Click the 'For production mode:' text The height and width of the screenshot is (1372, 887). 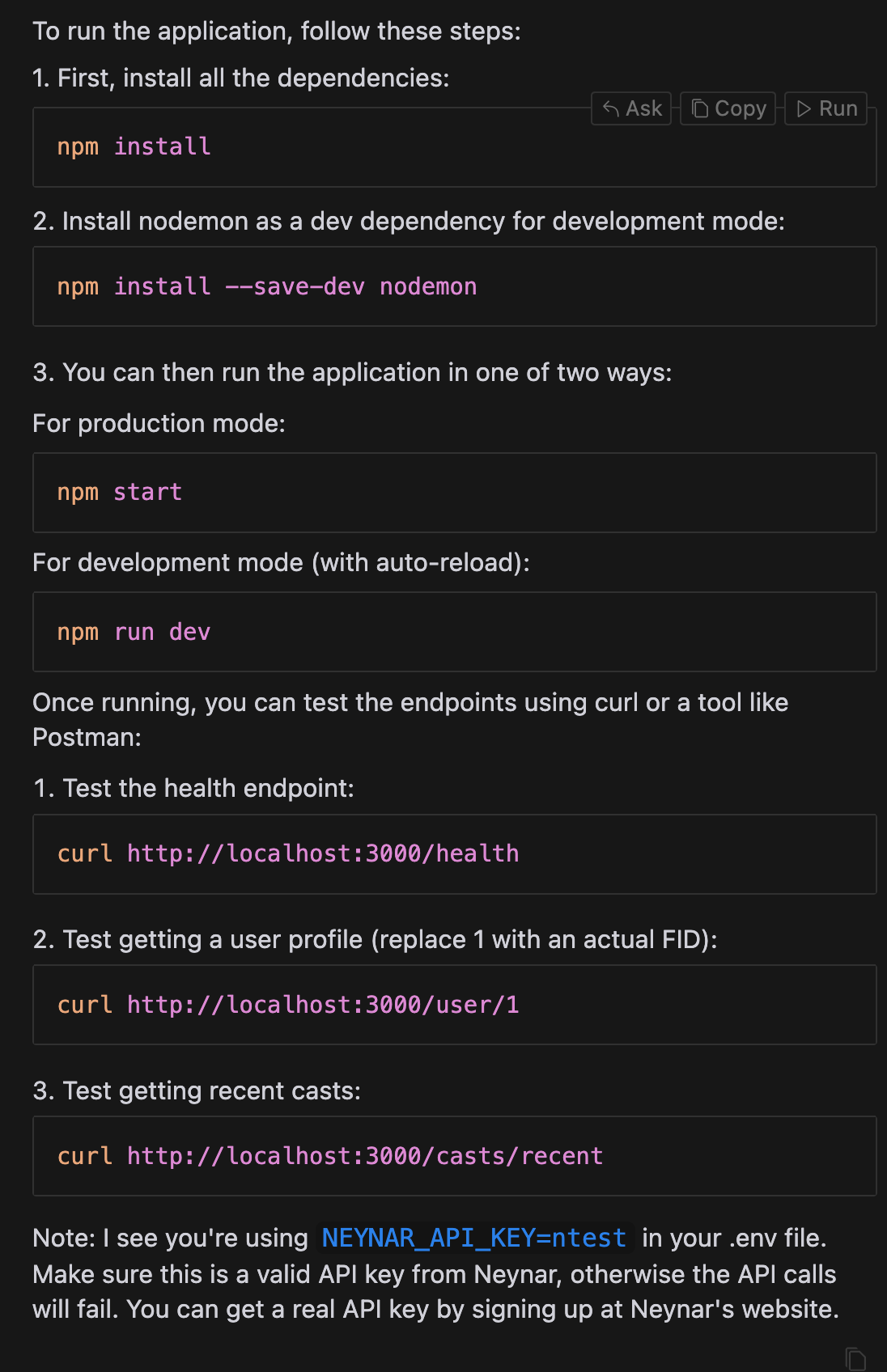159,423
